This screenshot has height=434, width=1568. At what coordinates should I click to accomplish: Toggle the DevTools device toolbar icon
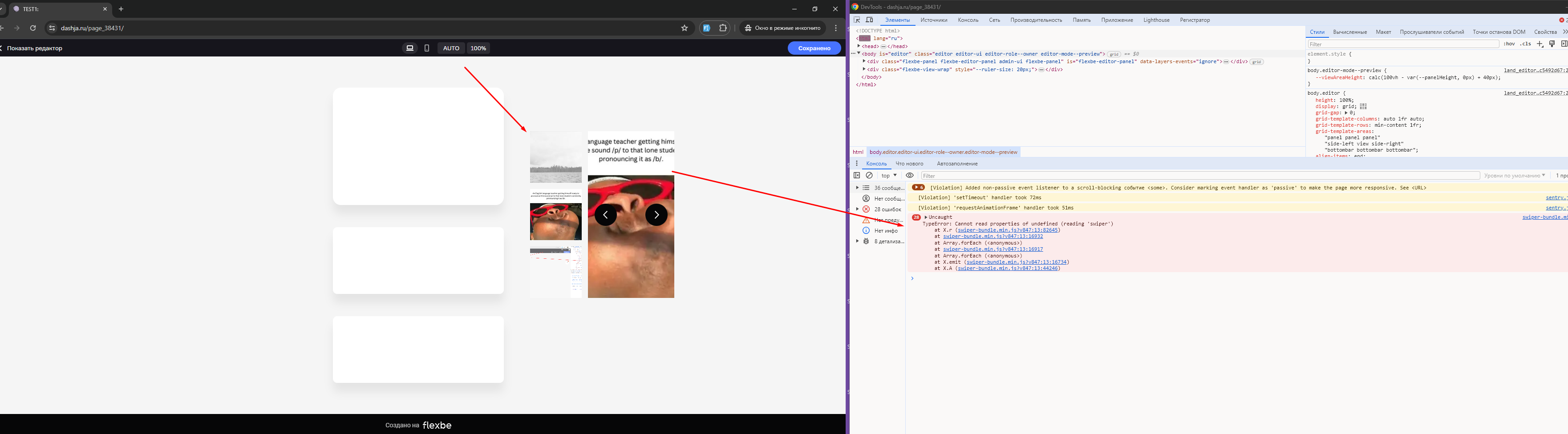point(869,20)
